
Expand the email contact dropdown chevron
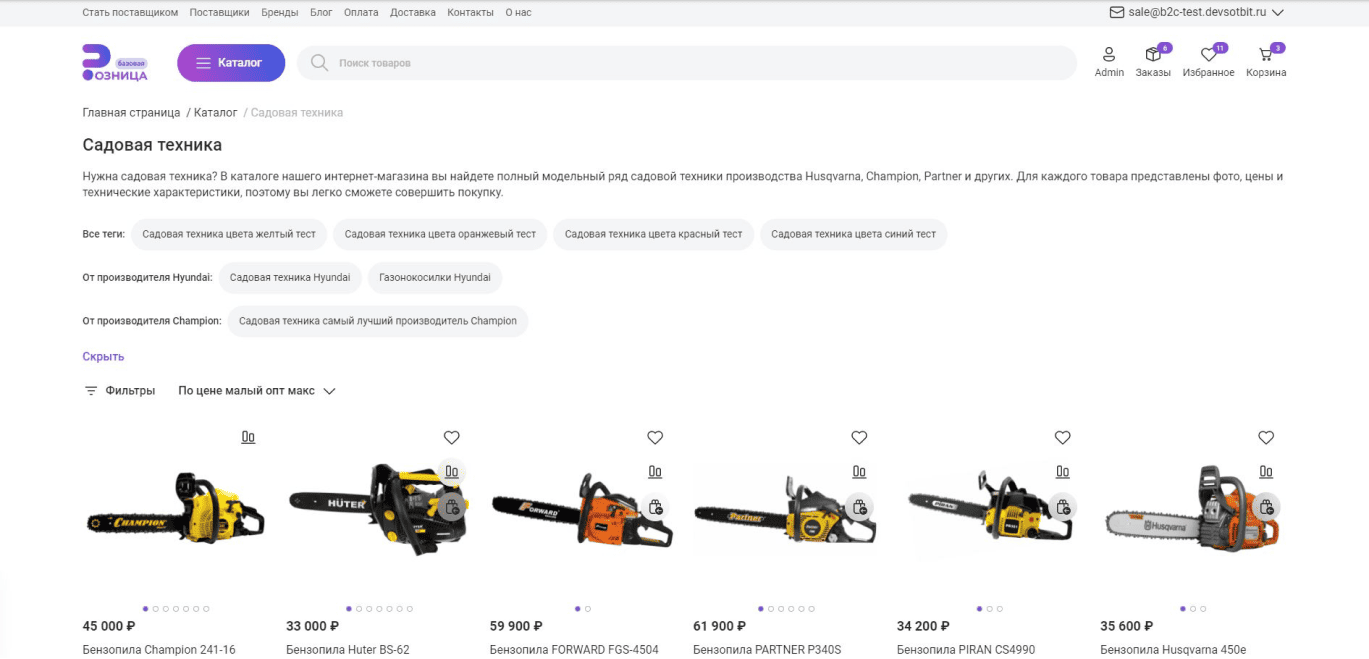[1278, 13]
